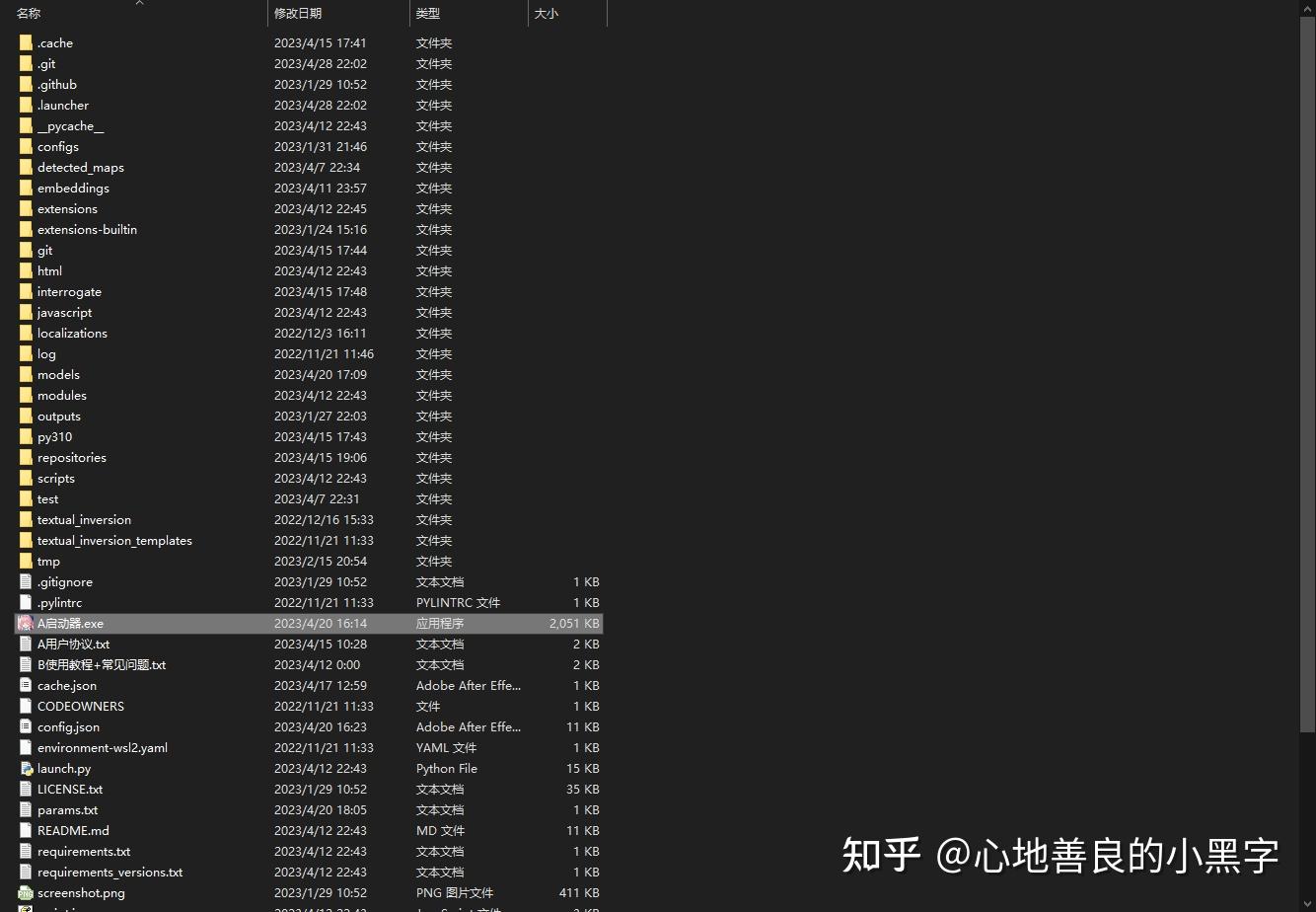This screenshot has height=912, width=1316.
Task: Select the LICENSE.txt file row
Action: pyautogui.click(x=68, y=789)
